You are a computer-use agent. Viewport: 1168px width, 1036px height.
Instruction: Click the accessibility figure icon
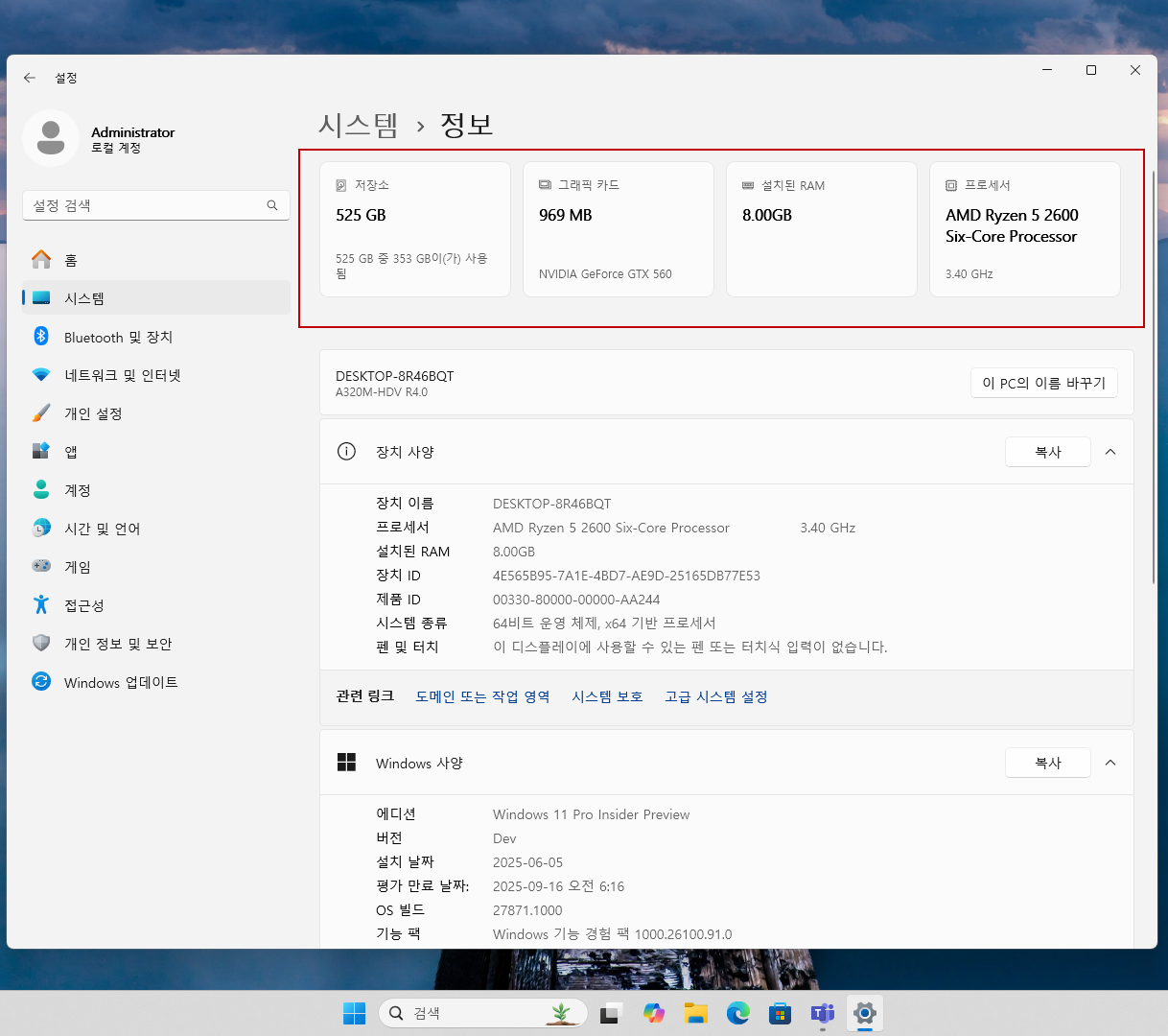click(41, 604)
